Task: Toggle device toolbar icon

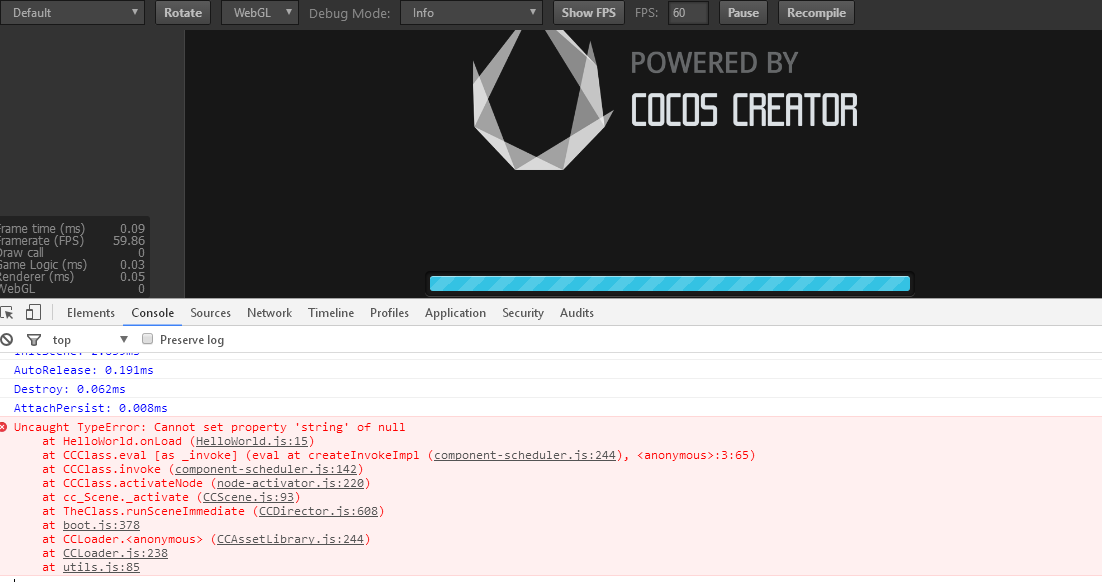Action: pos(33,312)
